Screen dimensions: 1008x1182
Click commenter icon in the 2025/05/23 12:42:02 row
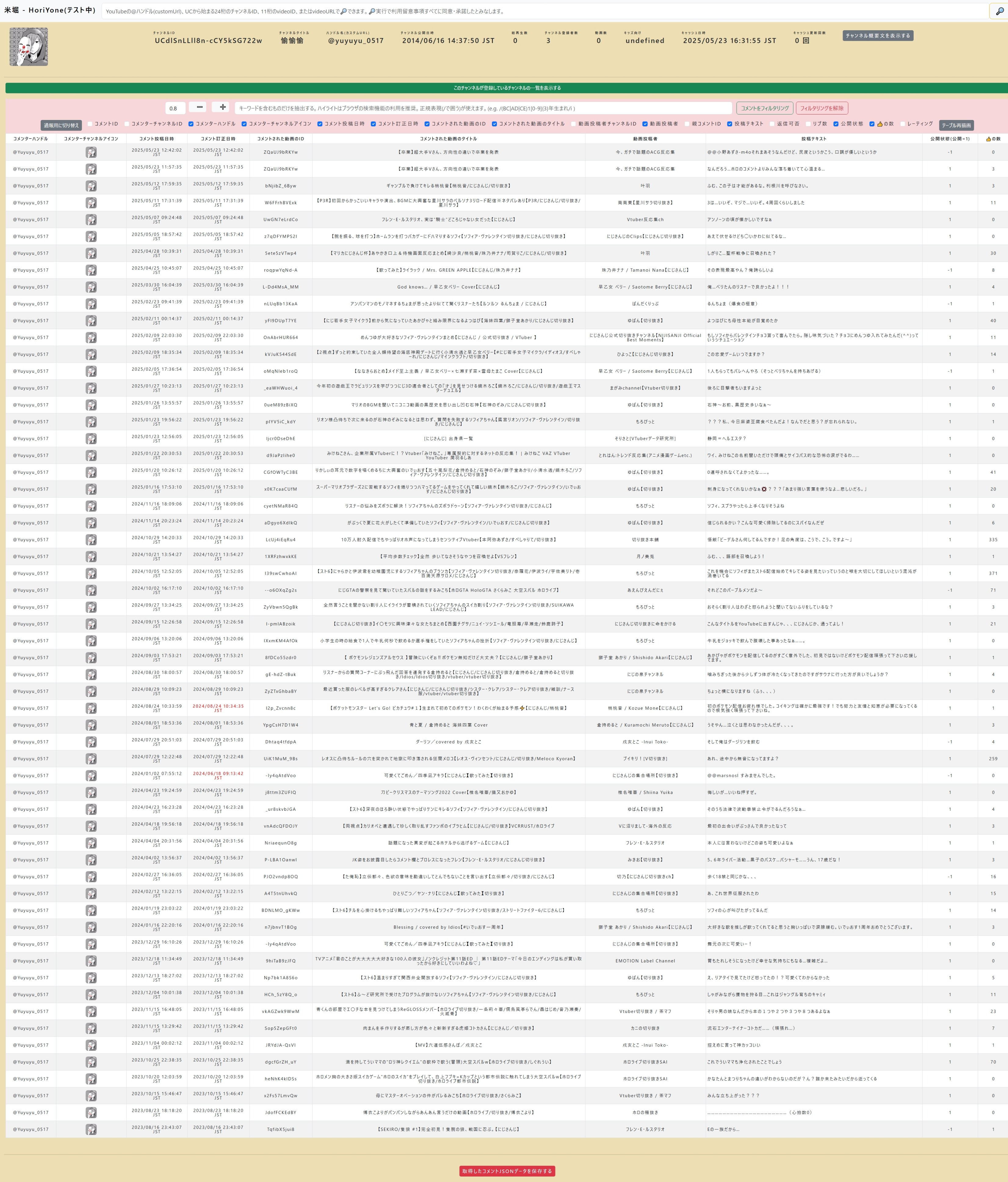(91, 152)
